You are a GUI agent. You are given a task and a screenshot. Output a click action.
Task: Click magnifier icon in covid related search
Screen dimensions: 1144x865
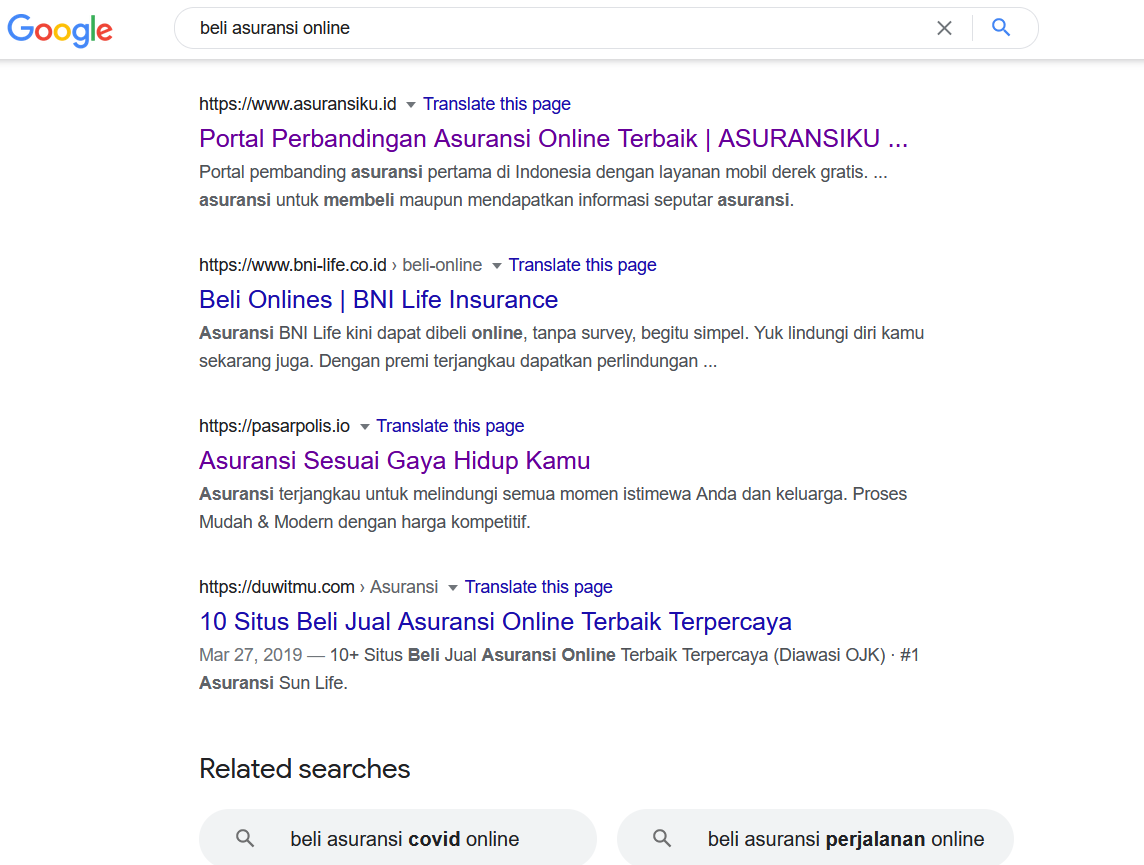(245, 839)
